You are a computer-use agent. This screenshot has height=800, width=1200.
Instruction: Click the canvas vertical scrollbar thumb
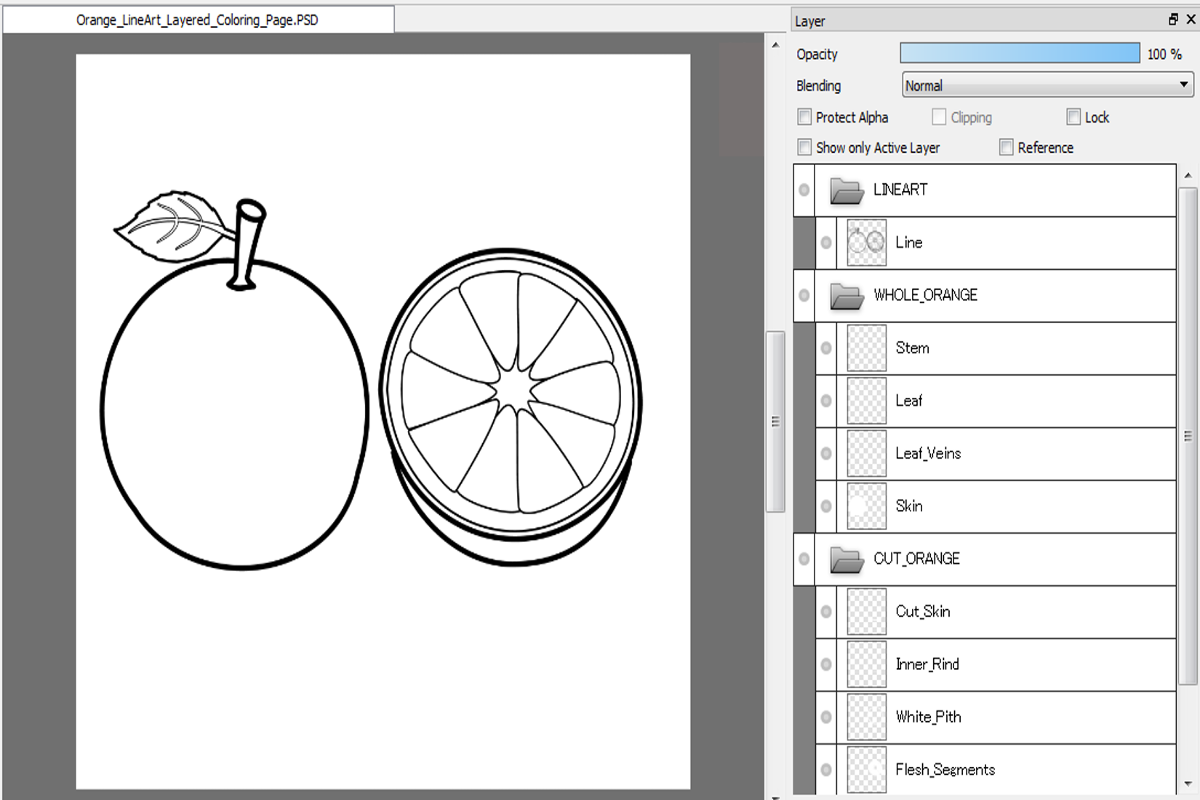point(775,422)
